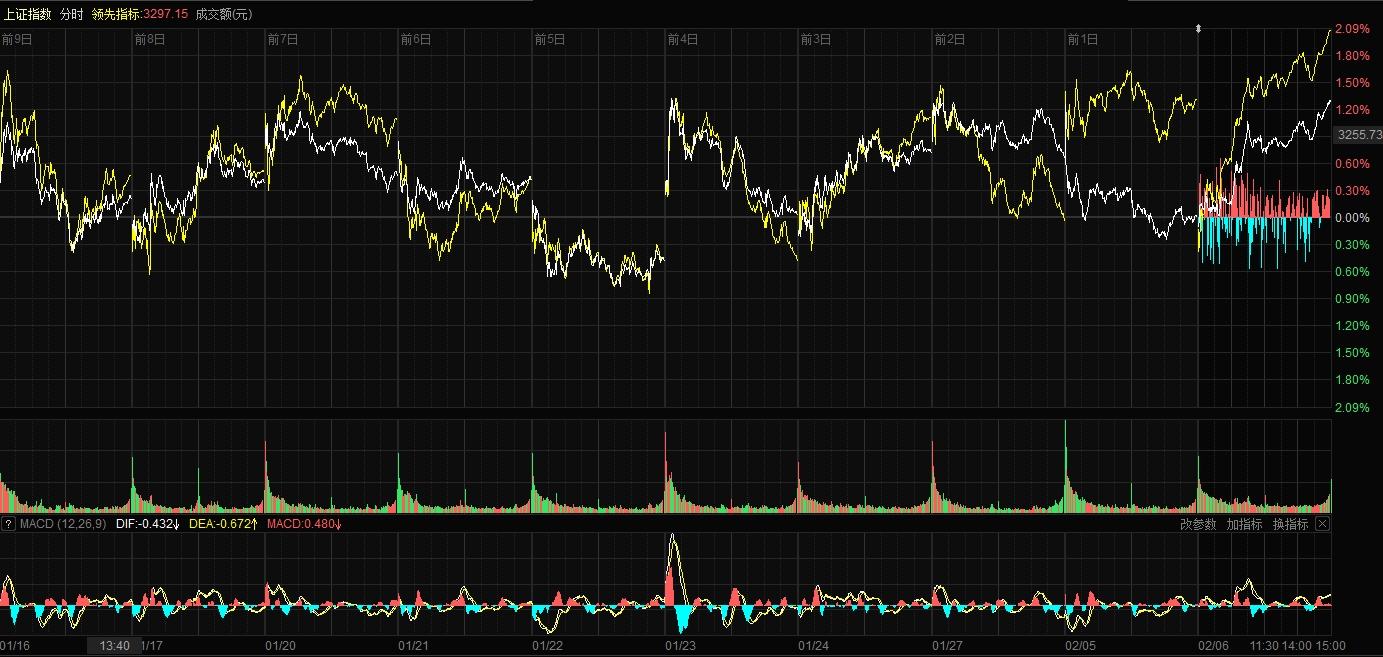Screen dimensions: 1383x657
Task: Click the 02/06 date on time axis
Action: [1215, 646]
